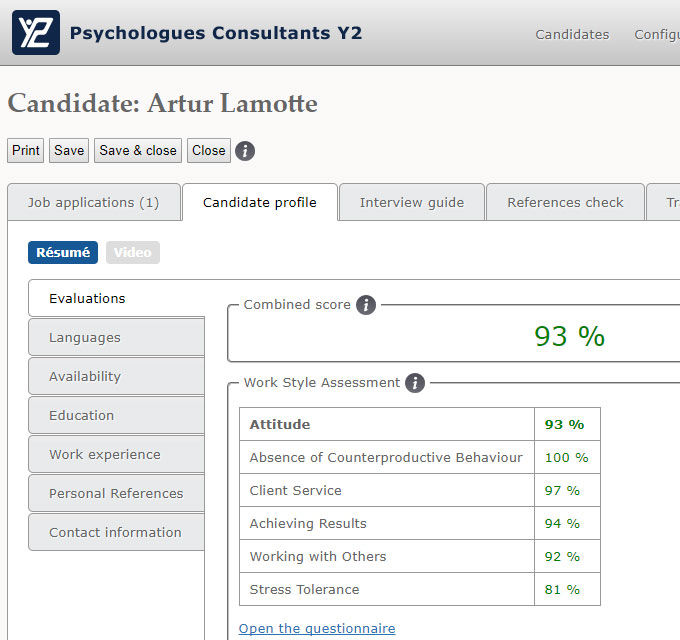Select Contact information in the sidebar
Viewport: 680px width, 640px height.
pos(116,532)
